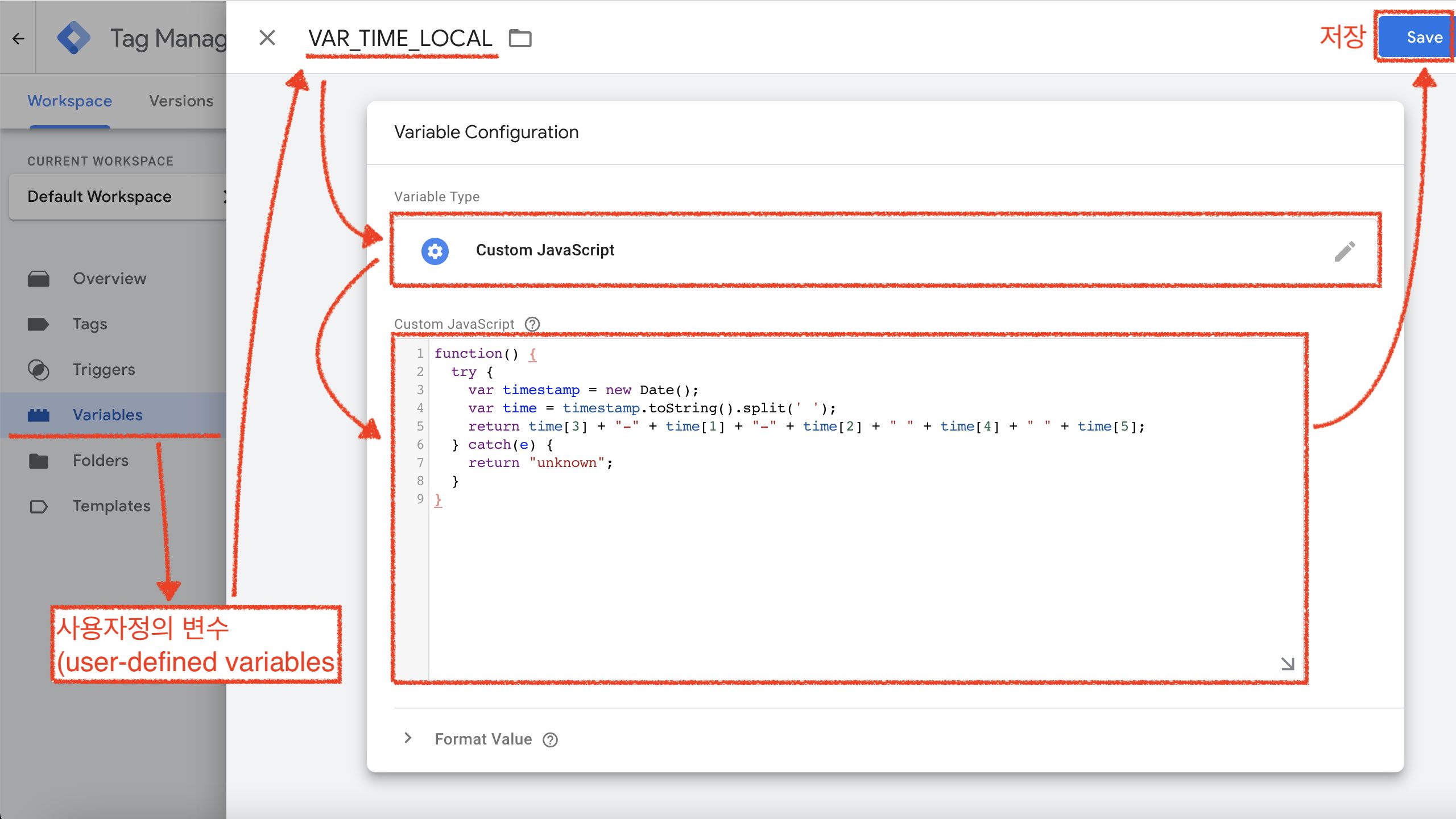
Task: Expand the code editor to full screen
Action: pos(1287,663)
